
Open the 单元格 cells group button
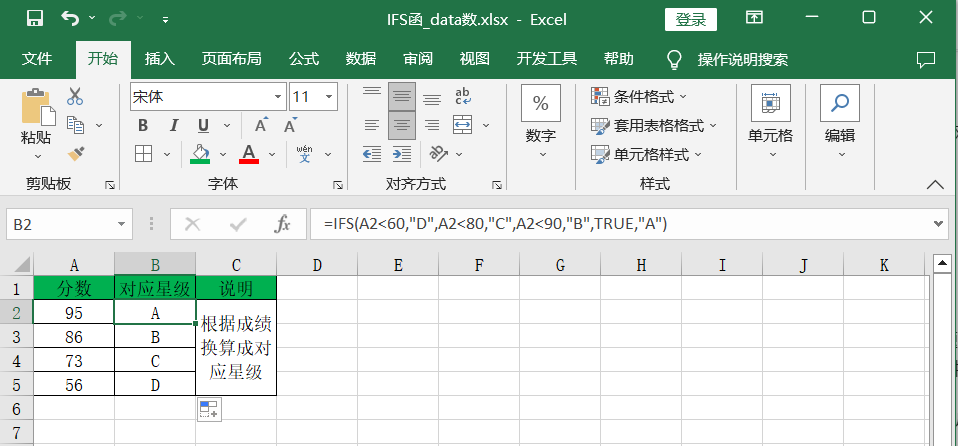point(770,122)
